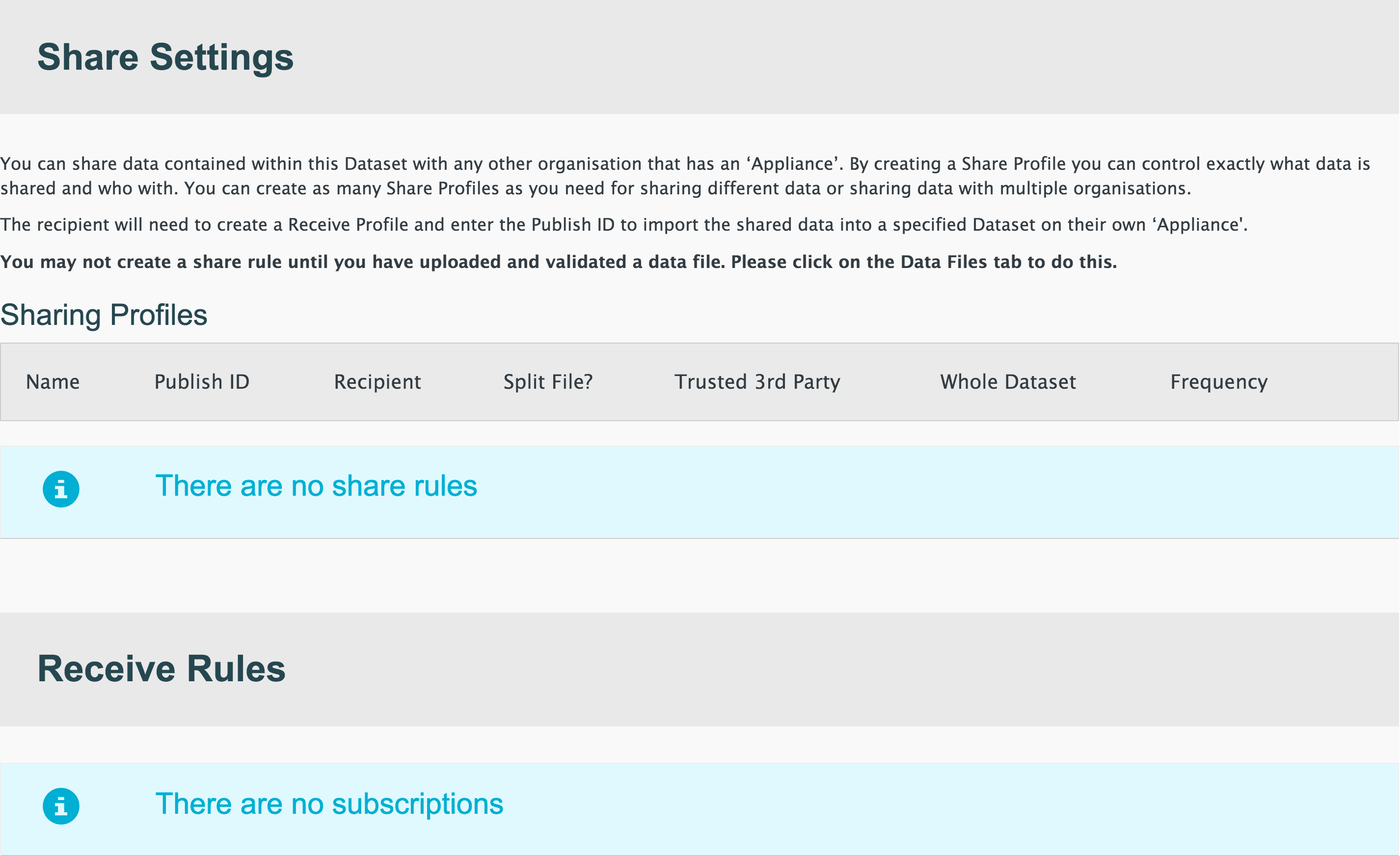
Task: Select the Frequency column header
Action: [1218, 382]
